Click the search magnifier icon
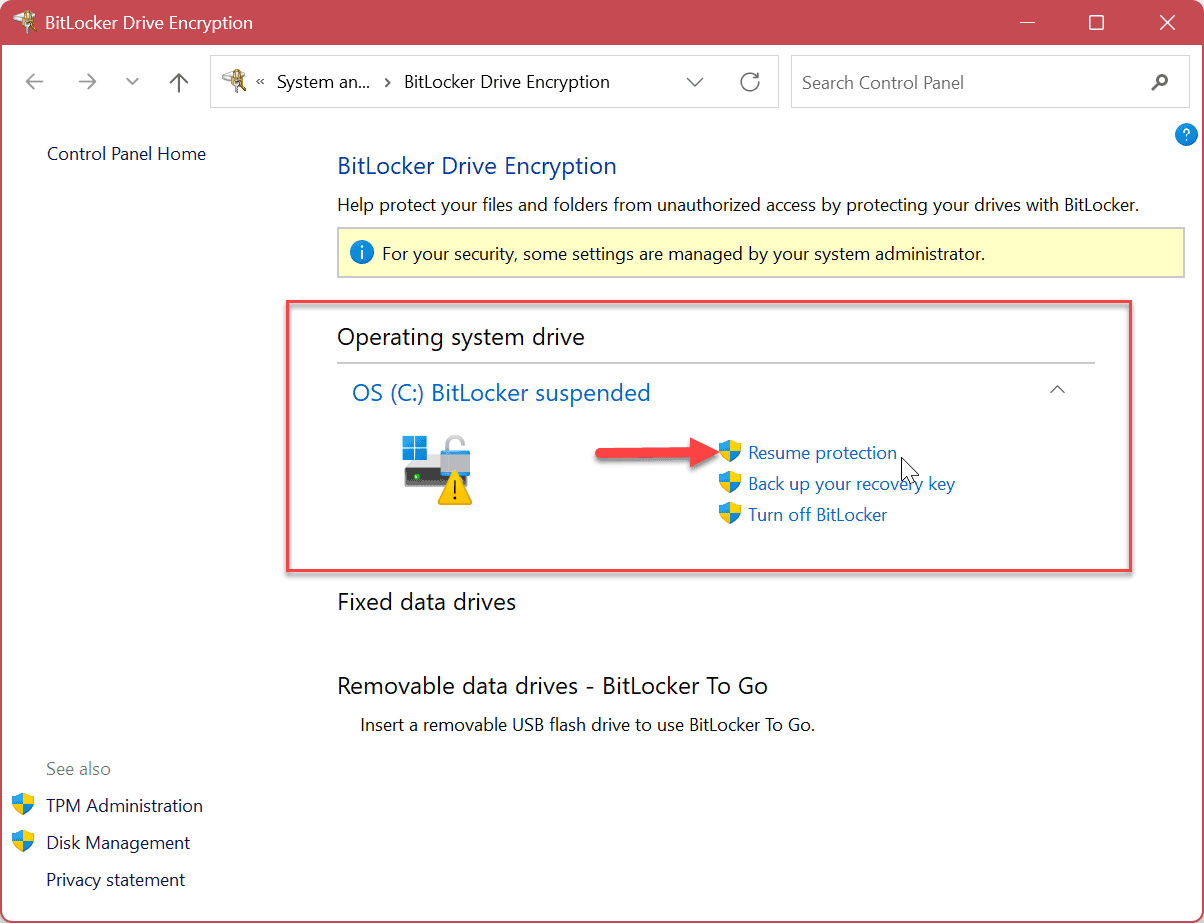 (1160, 82)
